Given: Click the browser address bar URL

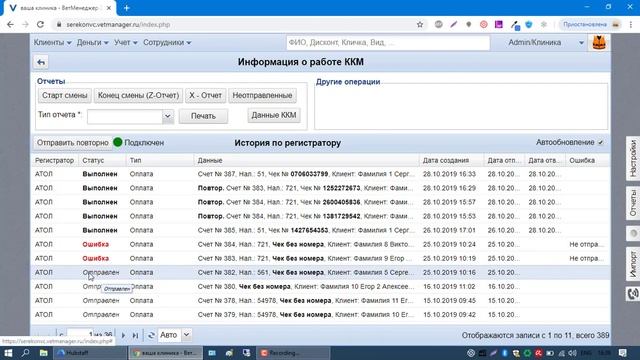Looking at the screenshot, I should (118, 24).
